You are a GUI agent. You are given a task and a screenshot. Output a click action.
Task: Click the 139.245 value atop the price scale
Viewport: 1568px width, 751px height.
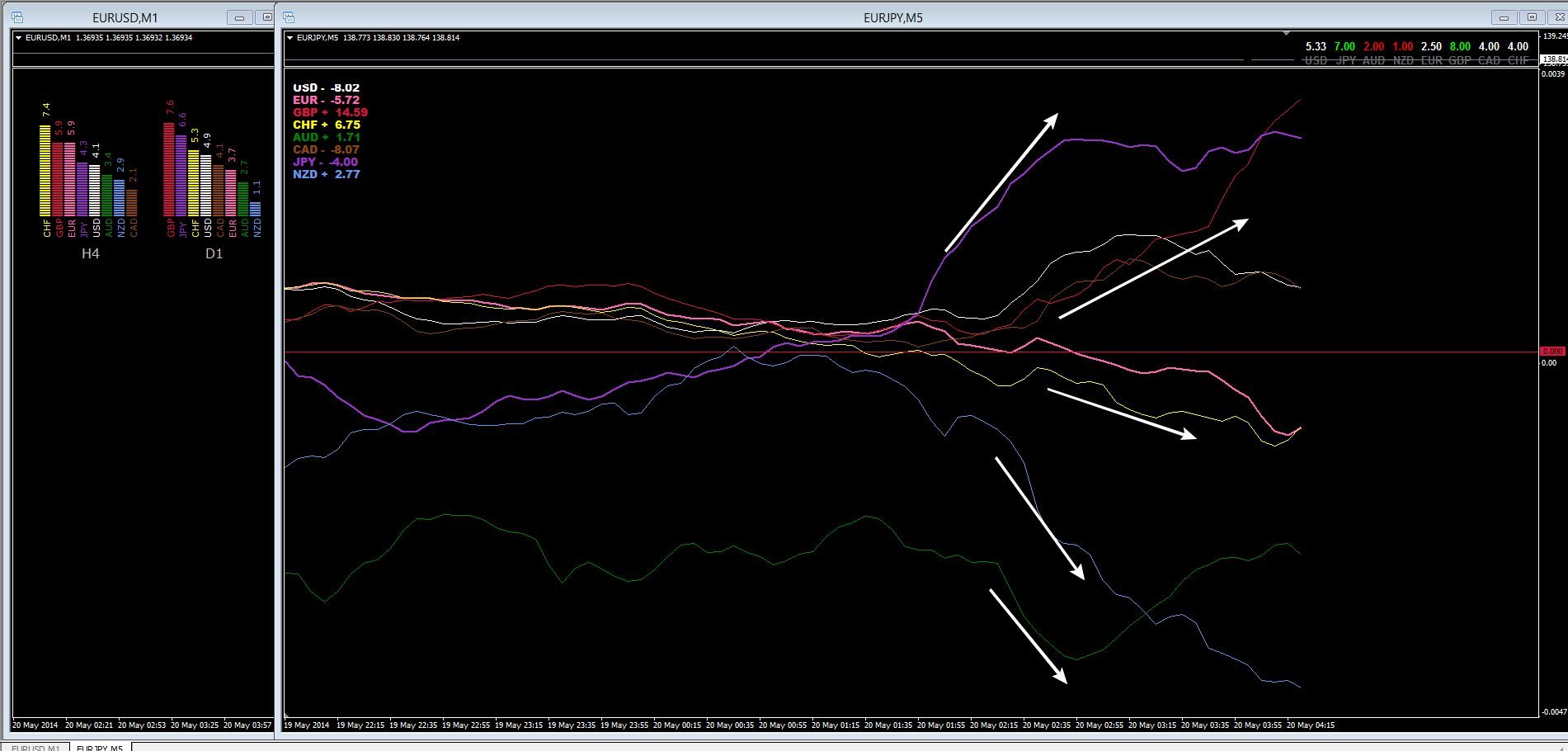click(x=1553, y=35)
